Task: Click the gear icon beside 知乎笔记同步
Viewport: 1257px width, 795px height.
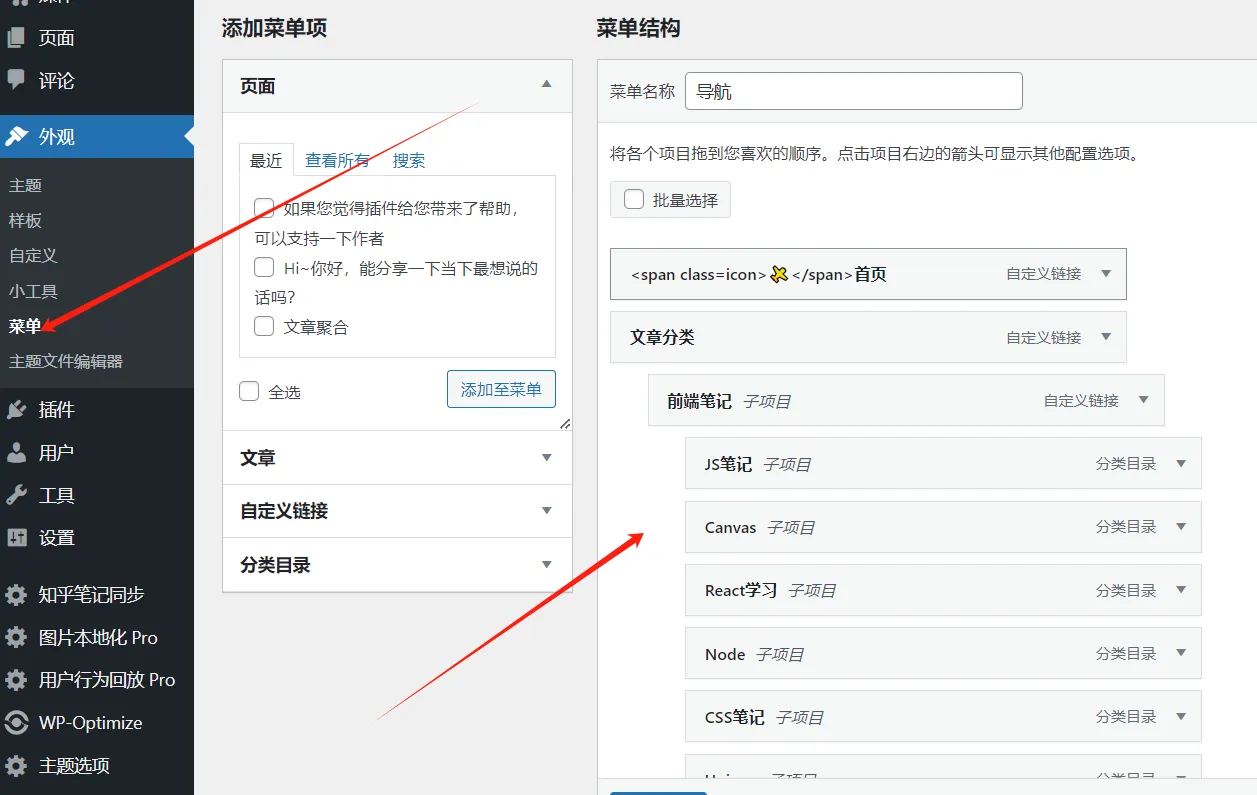Action: (16, 594)
